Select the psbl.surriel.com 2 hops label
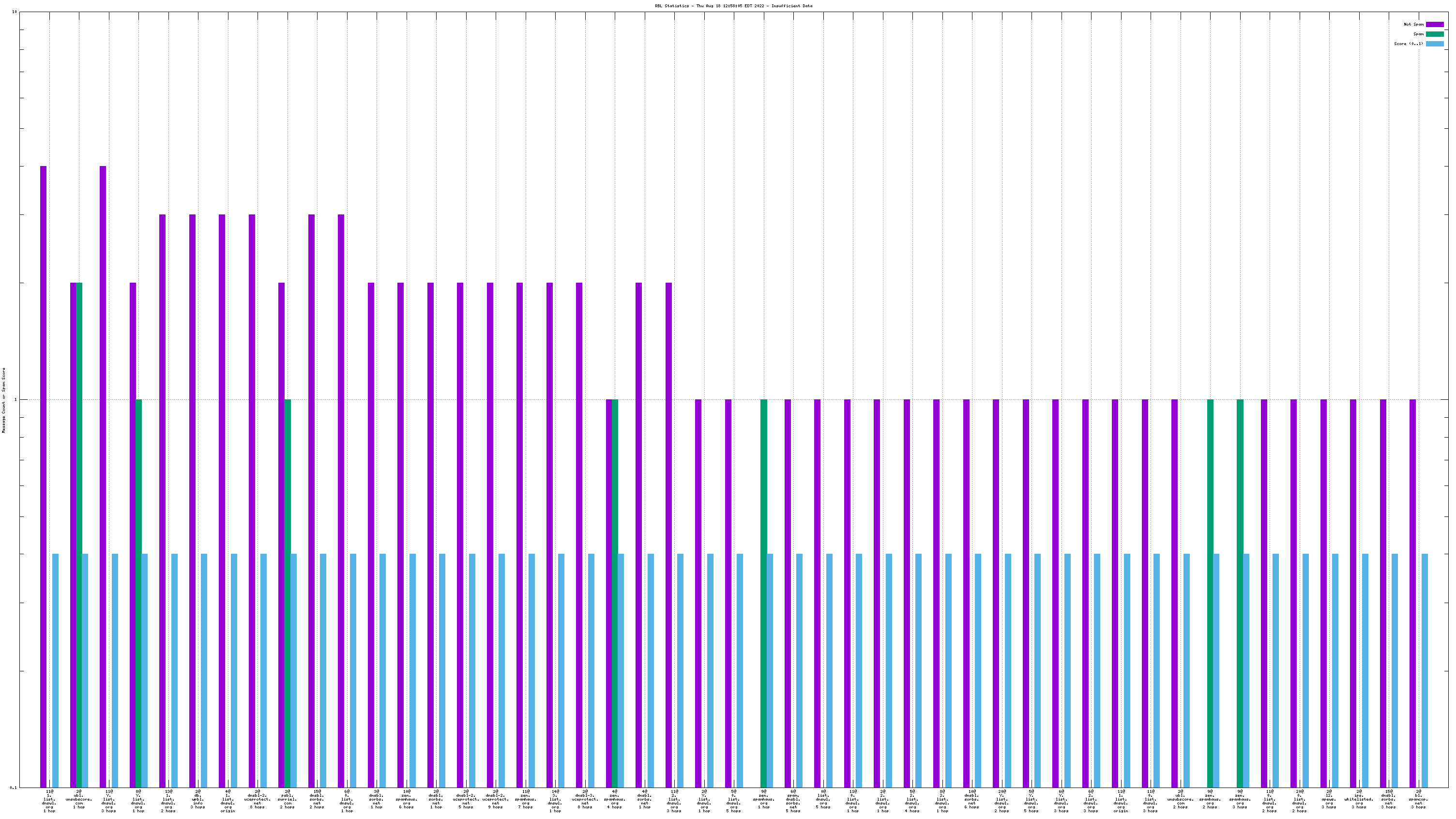 [x=287, y=799]
